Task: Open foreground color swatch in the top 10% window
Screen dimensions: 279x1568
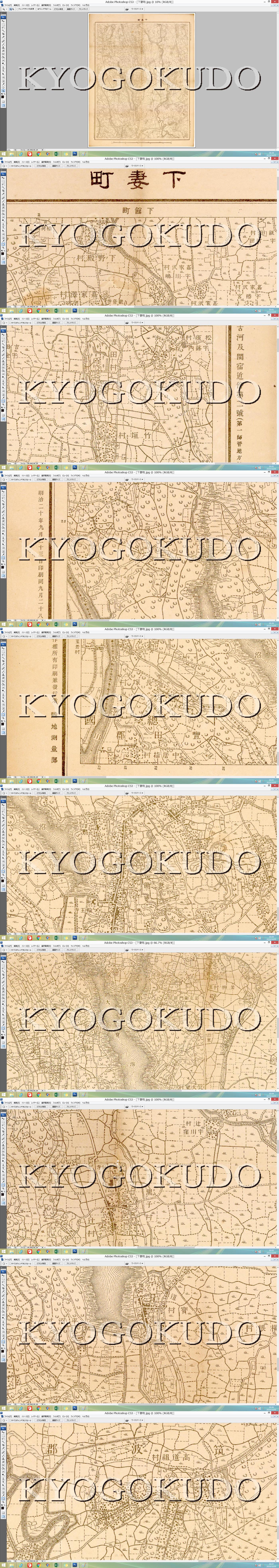Action: (2, 97)
